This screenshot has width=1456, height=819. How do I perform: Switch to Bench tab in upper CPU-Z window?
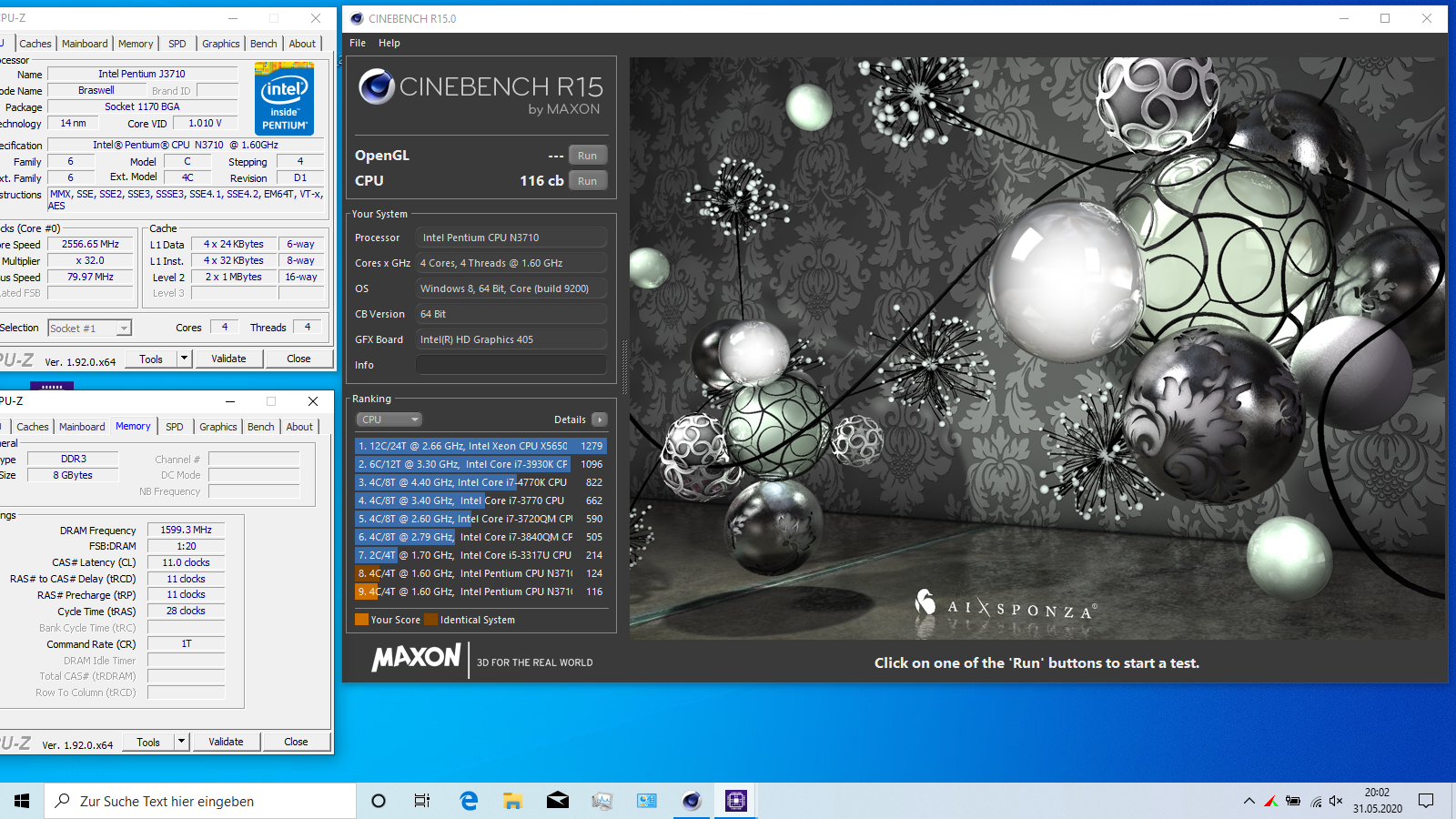coord(264,44)
